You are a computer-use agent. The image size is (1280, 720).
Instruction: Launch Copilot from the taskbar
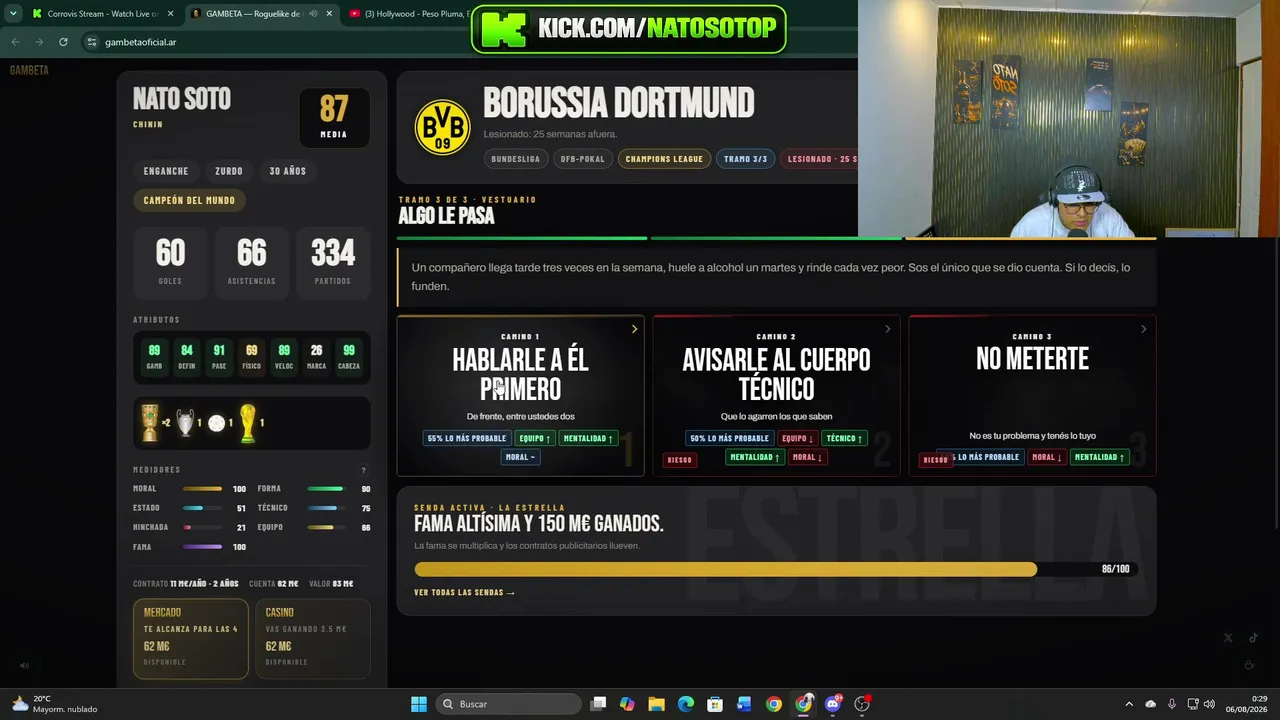coord(627,704)
